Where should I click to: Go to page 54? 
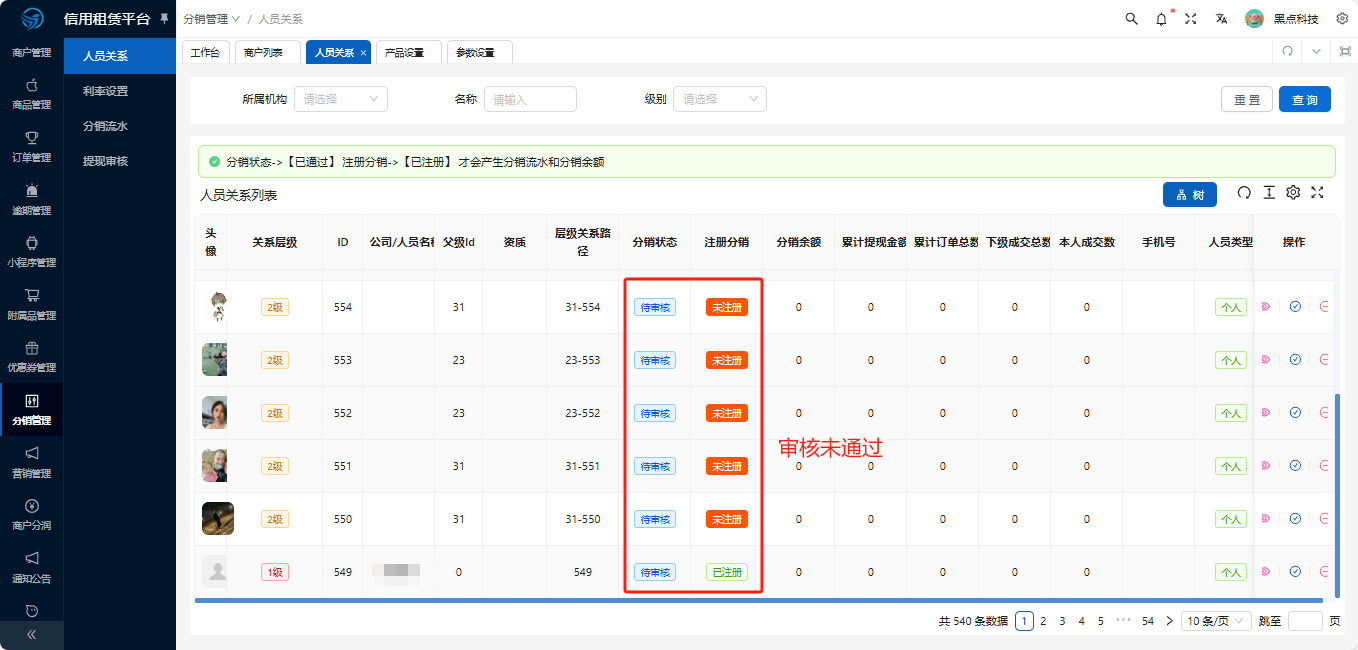click(x=1148, y=621)
